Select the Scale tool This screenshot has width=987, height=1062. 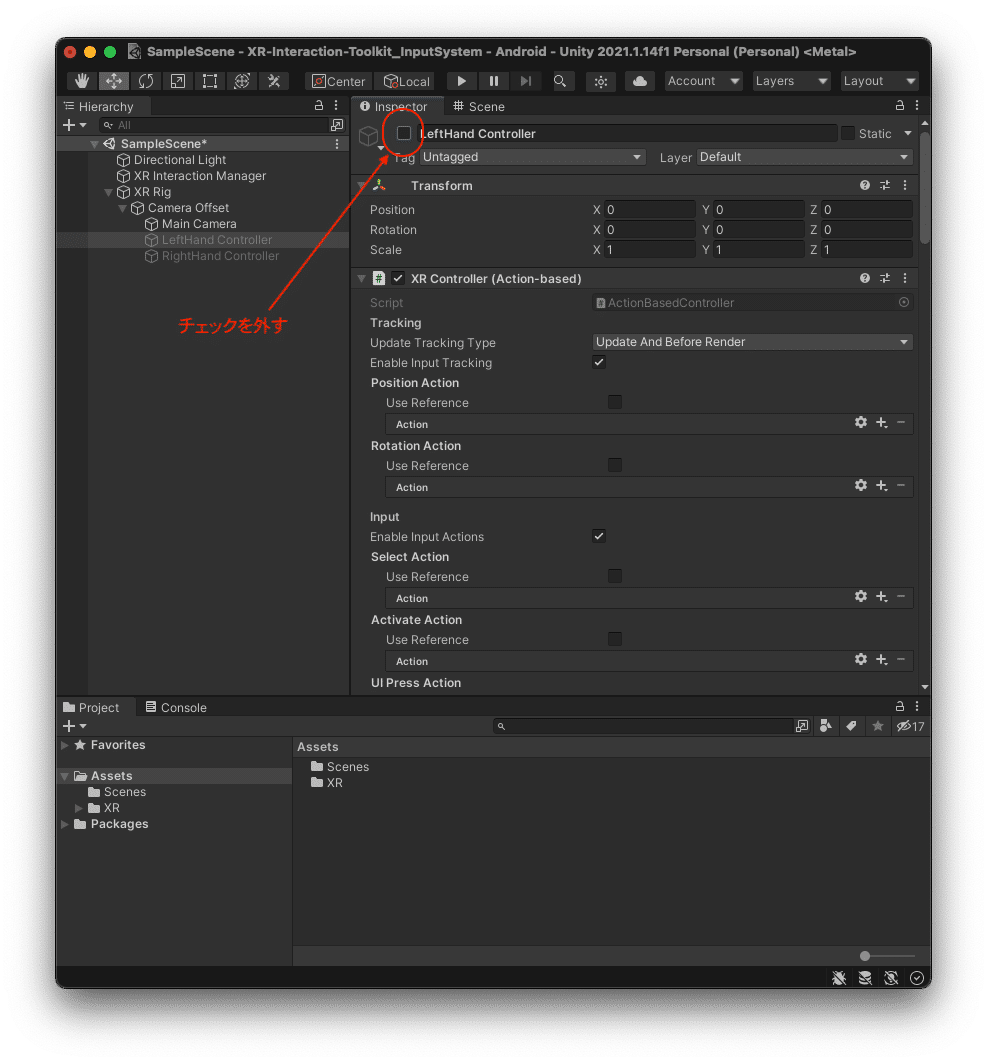coord(177,81)
